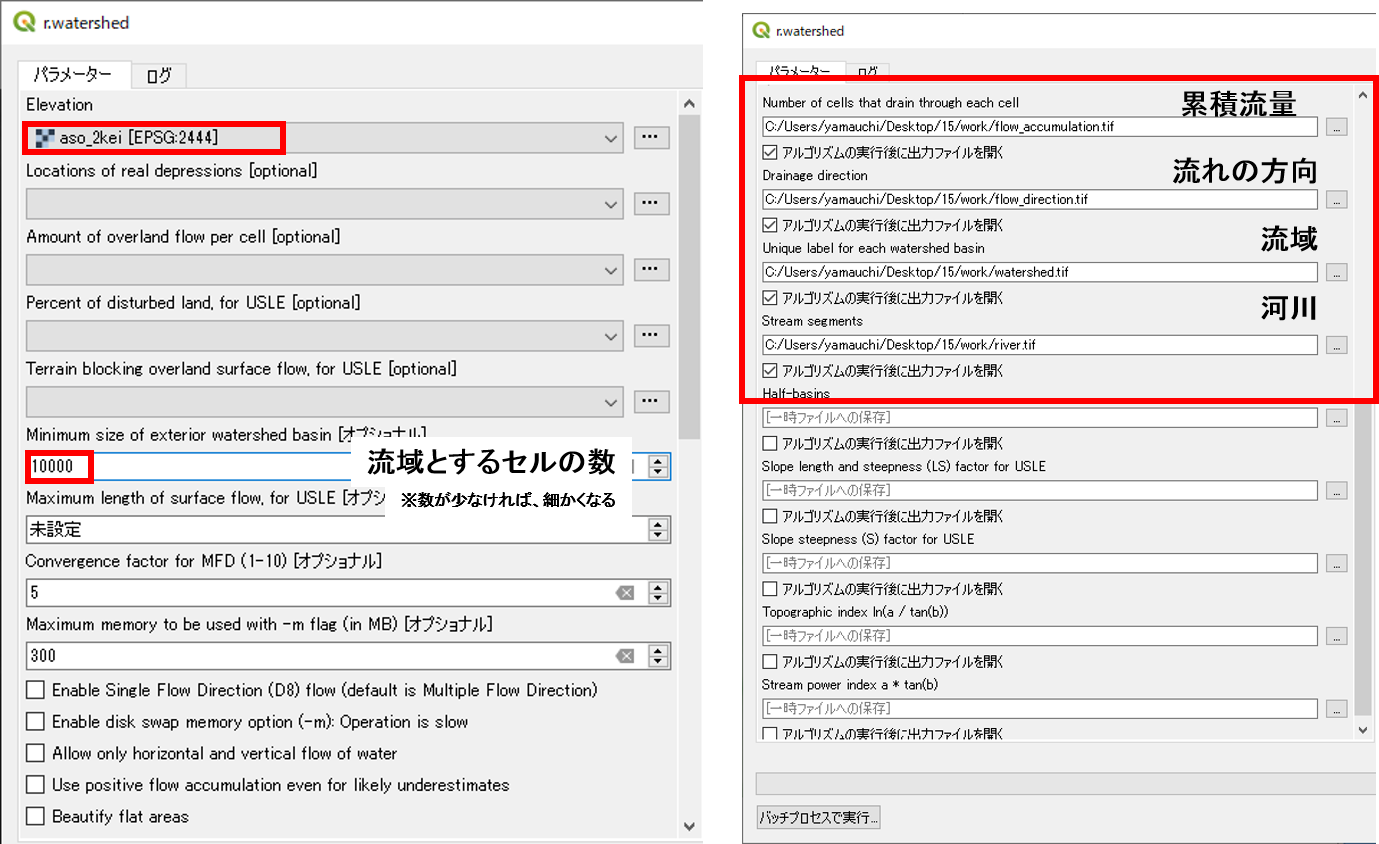Click spinner arrows of Maximum memory field
Screen dimensions: 1379x844
658,655
